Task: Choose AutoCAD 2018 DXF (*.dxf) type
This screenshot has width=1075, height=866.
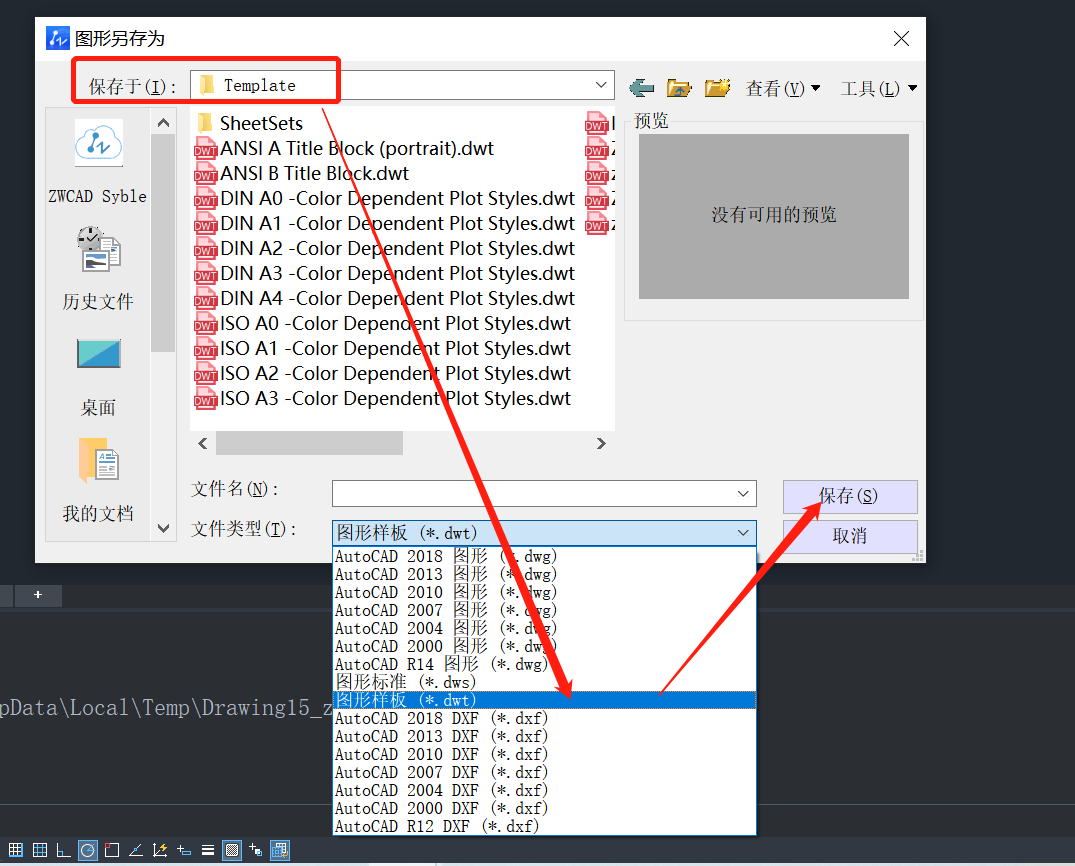Action: (544, 718)
